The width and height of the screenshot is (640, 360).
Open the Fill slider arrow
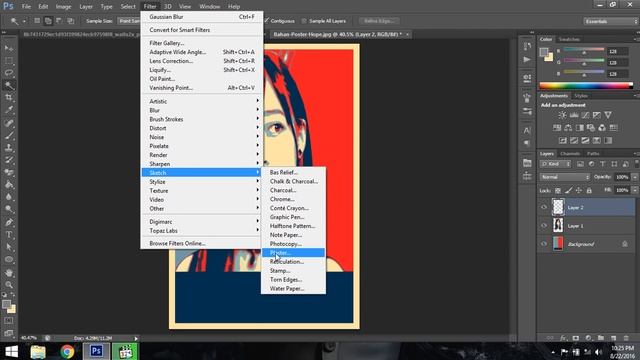(x=635, y=190)
